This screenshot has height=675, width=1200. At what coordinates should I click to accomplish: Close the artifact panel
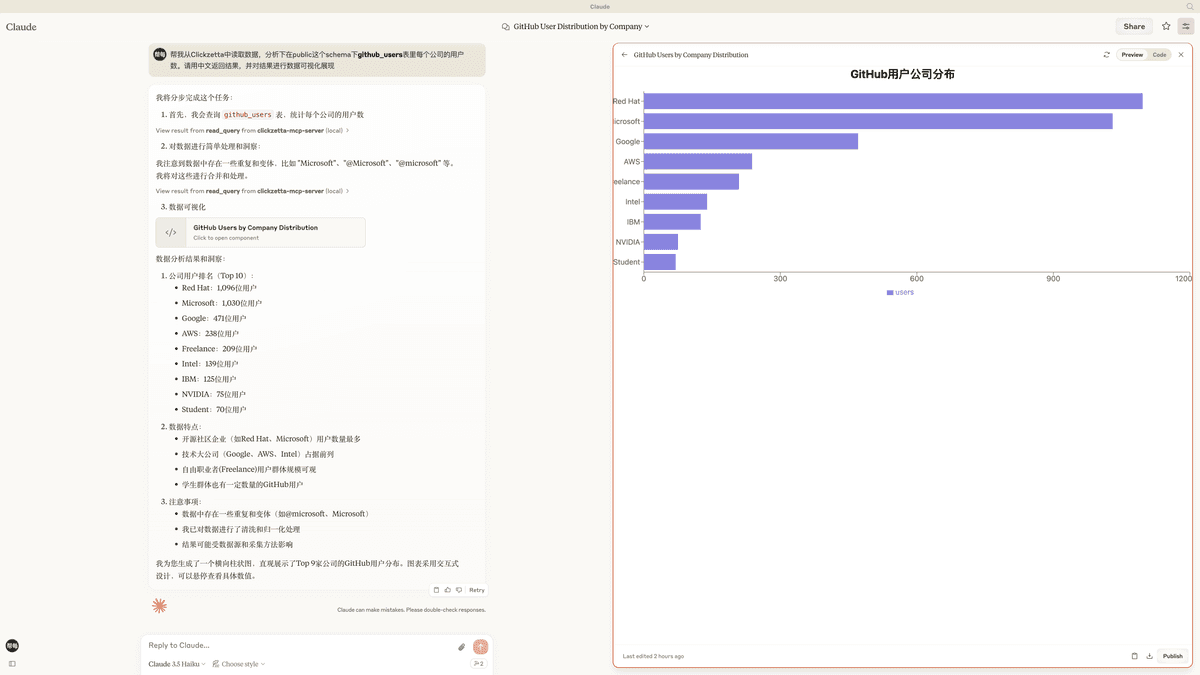(x=1181, y=55)
